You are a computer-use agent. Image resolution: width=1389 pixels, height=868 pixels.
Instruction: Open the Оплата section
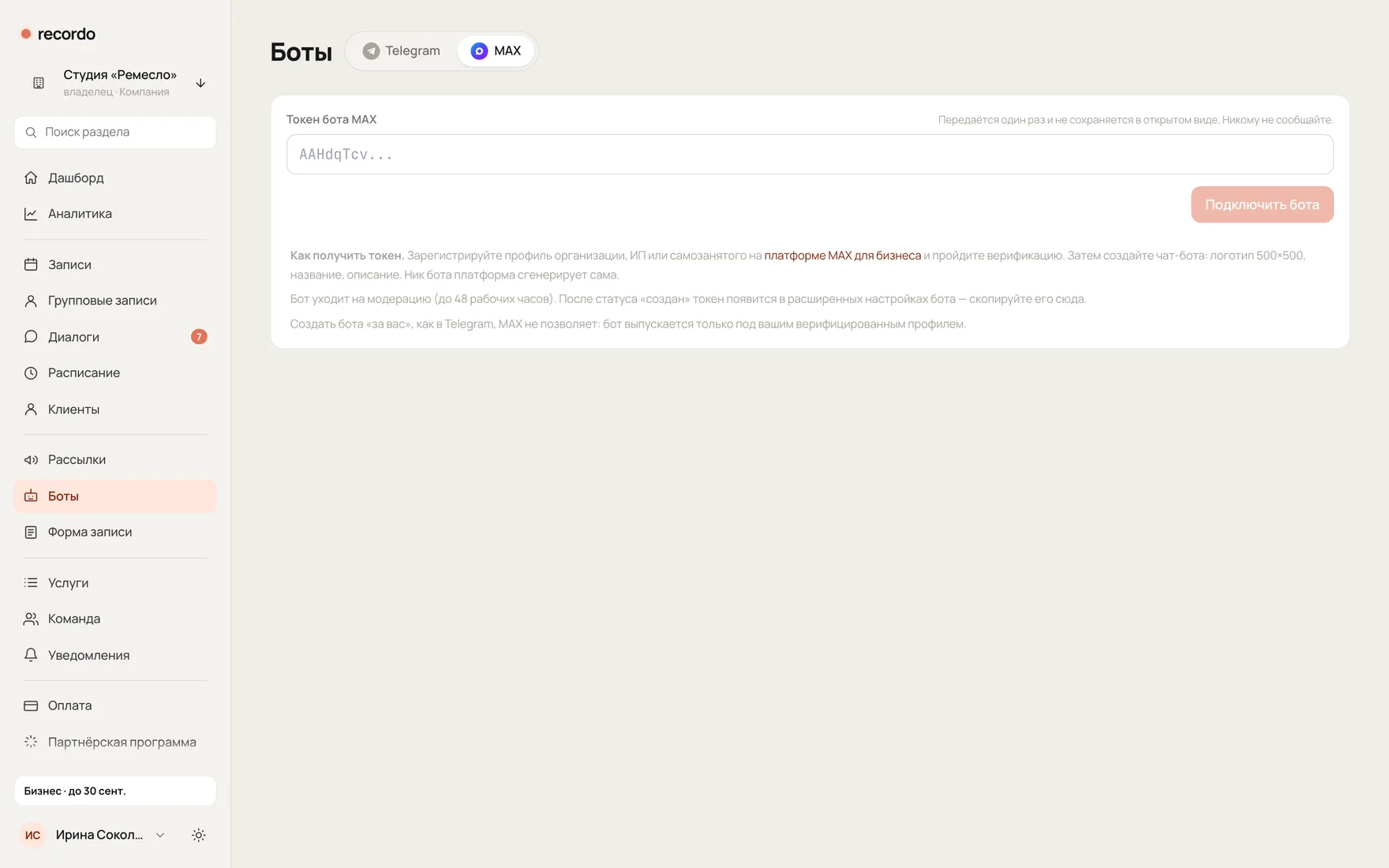coord(115,706)
